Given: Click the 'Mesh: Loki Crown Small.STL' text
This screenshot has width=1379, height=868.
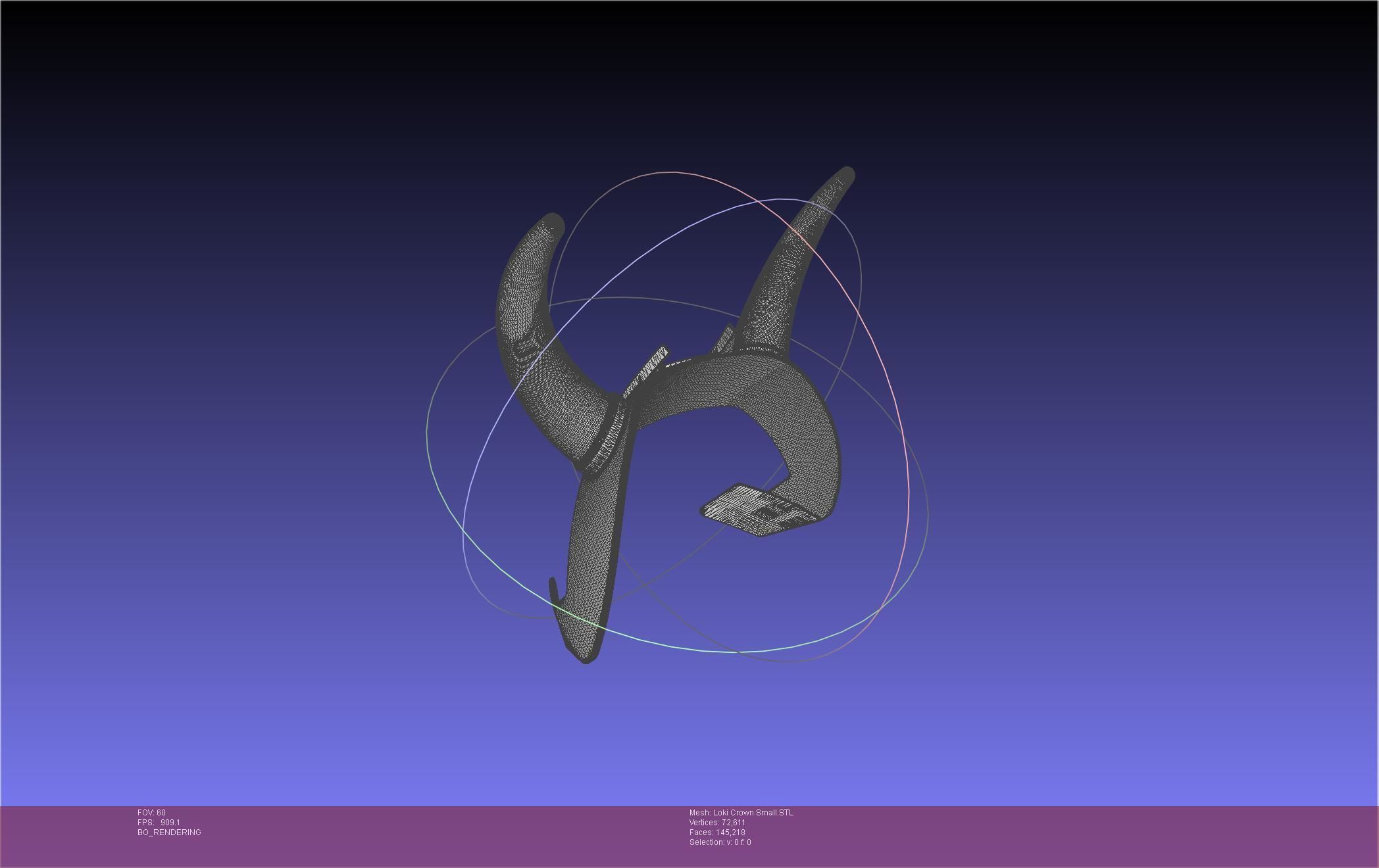Looking at the screenshot, I should [741, 813].
